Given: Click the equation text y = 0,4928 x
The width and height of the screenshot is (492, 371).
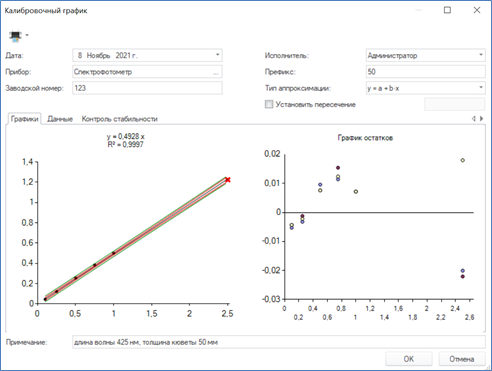Looking at the screenshot, I should point(126,137).
